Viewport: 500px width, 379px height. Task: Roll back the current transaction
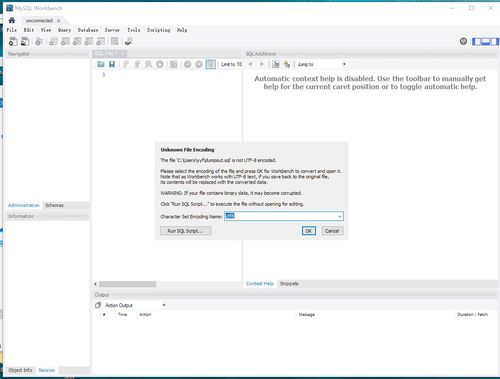click(199, 64)
